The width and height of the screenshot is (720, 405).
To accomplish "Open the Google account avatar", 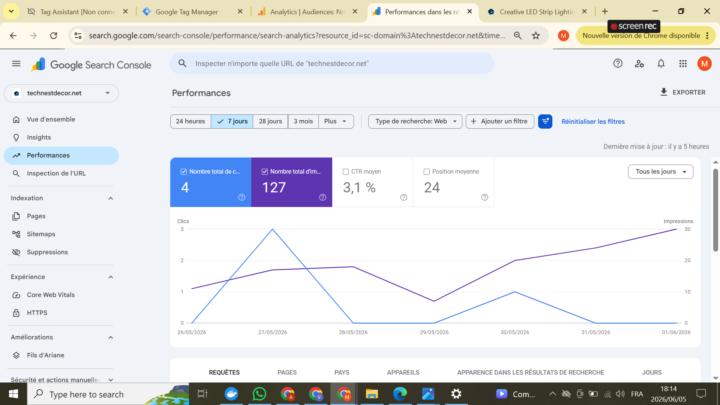I will point(704,64).
